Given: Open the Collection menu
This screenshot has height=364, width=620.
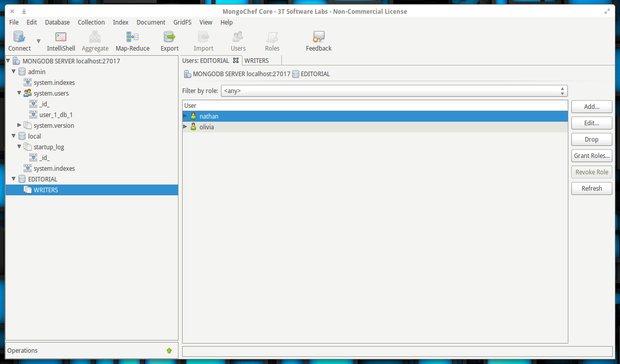Looking at the screenshot, I should 91,22.
